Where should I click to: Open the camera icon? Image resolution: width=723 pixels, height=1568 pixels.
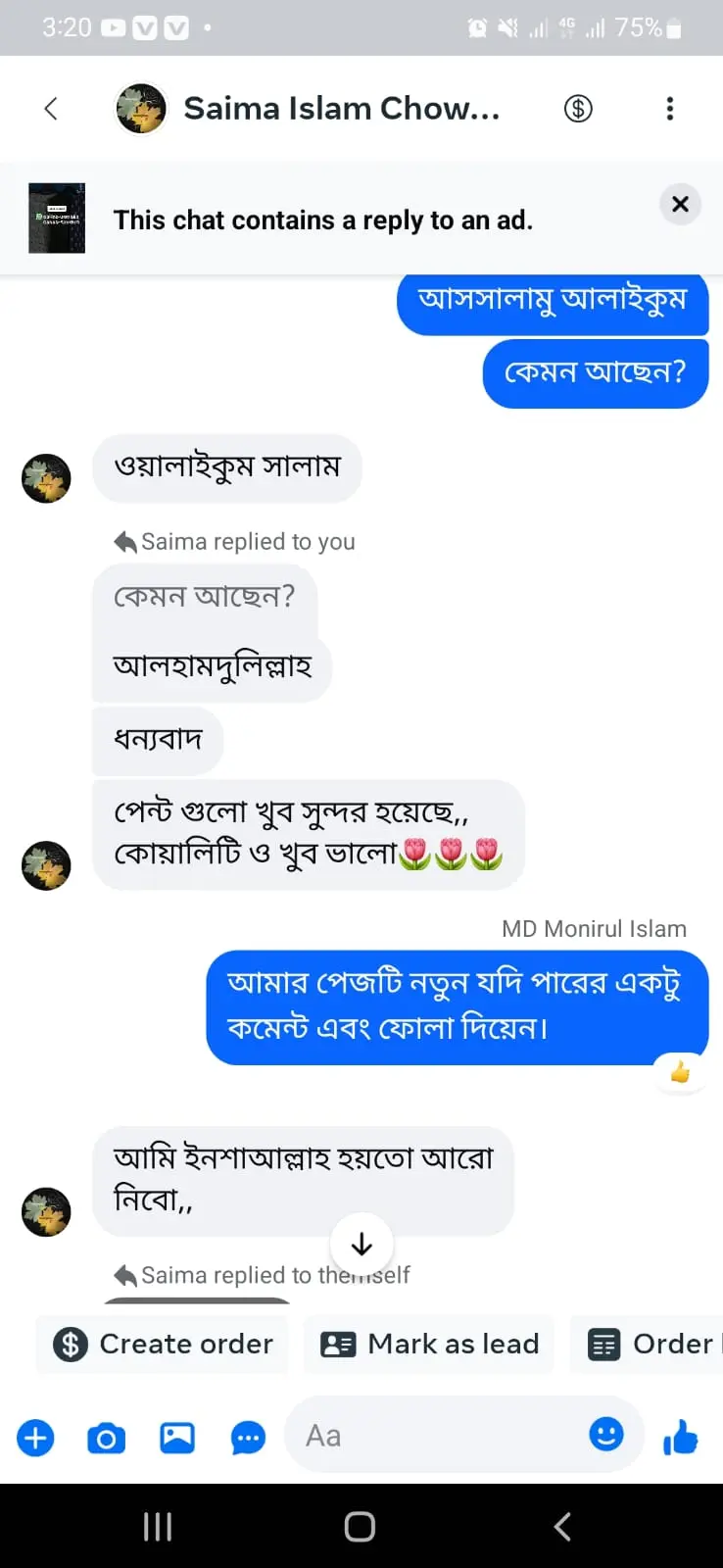coord(107,1438)
